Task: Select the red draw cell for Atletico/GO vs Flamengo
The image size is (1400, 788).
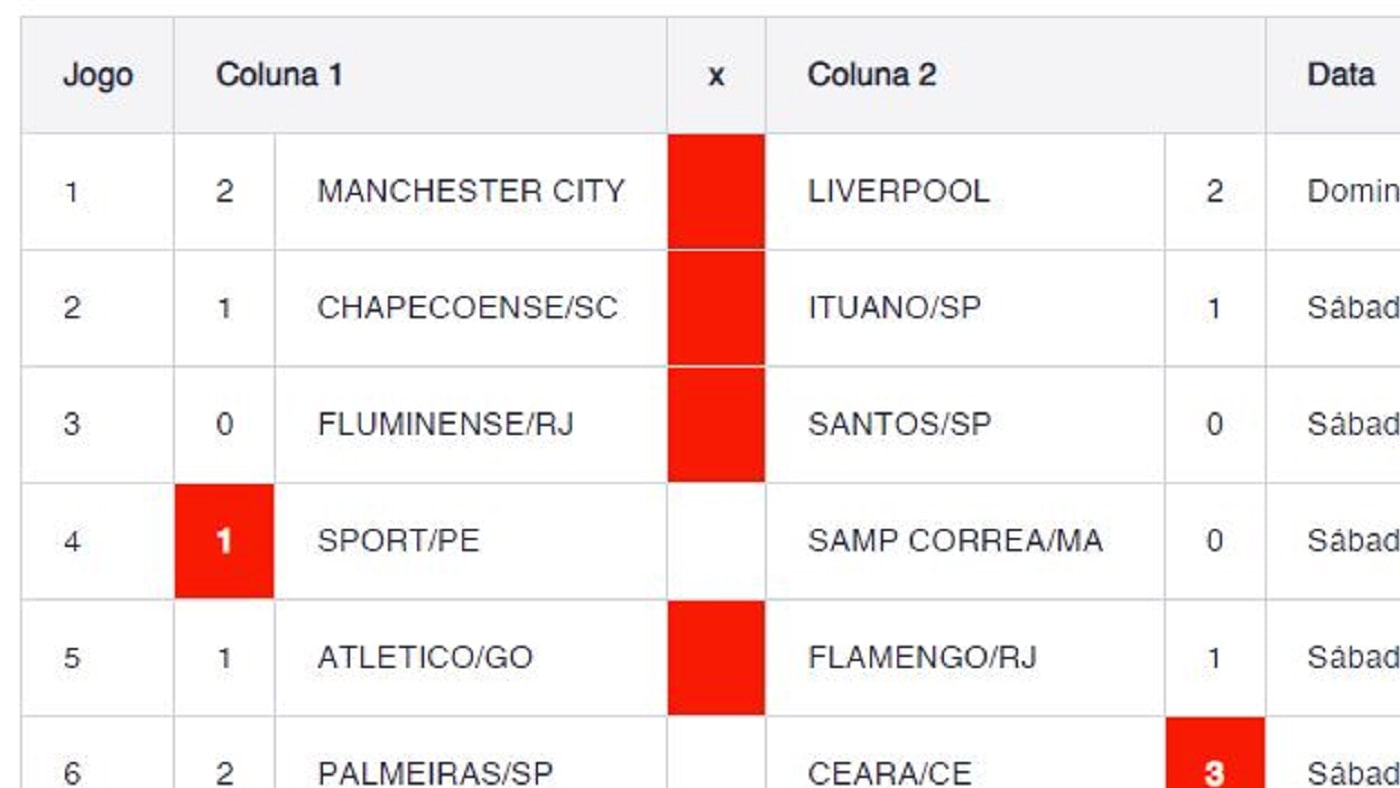Action: [716, 658]
